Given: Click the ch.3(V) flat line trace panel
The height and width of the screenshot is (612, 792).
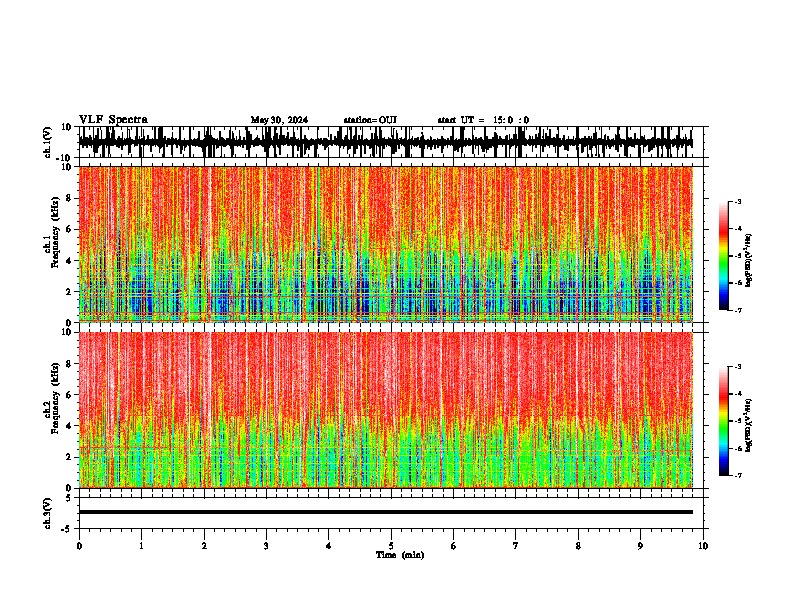Looking at the screenshot, I should tap(390, 513).
